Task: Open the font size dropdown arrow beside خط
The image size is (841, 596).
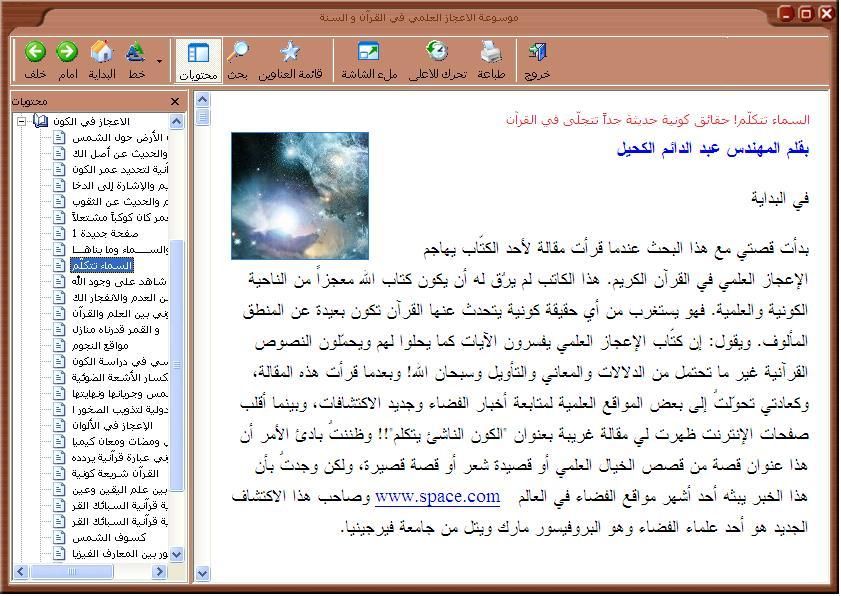Action: pyautogui.click(x=159, y=61)
